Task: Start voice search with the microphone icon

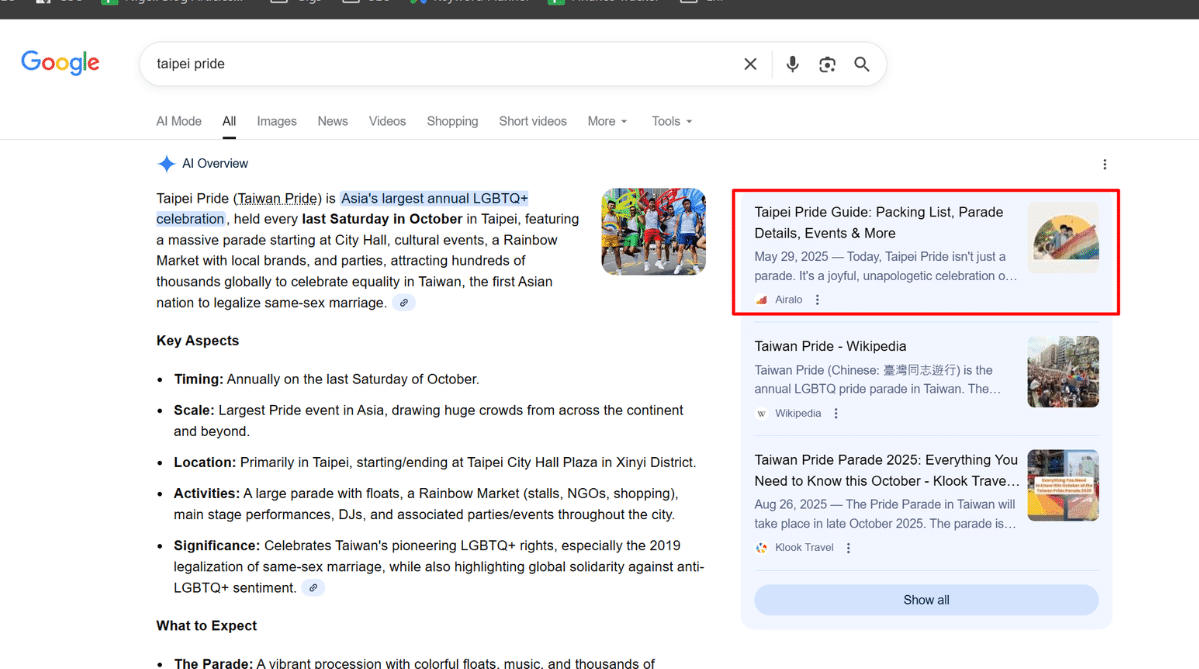Action: tap(792, 64)
